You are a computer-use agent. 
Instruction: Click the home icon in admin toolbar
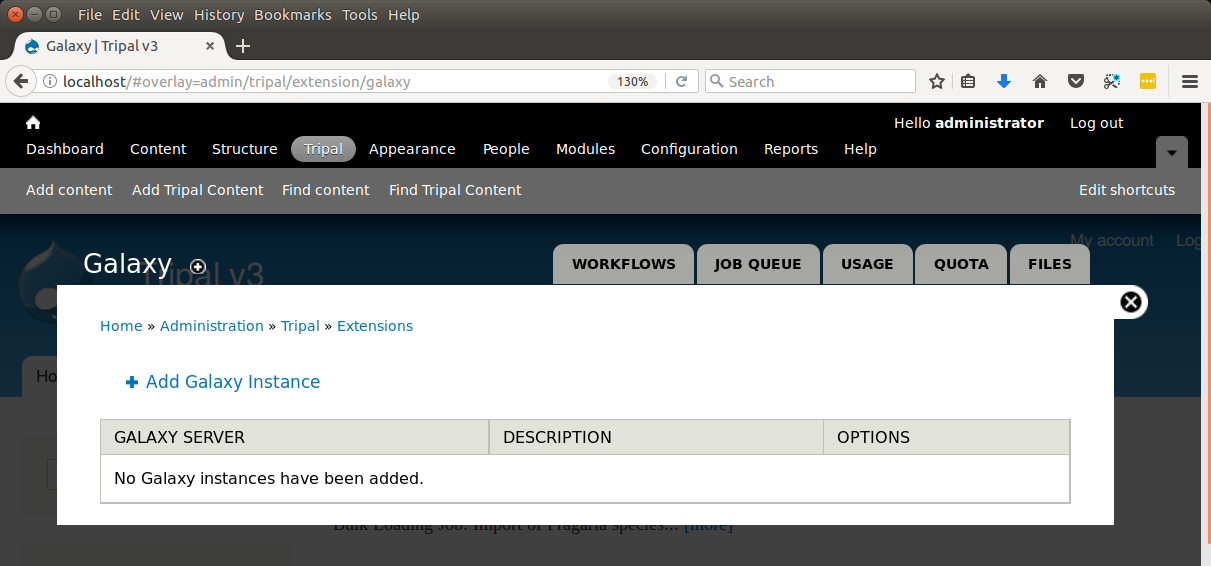coord(33,122)
